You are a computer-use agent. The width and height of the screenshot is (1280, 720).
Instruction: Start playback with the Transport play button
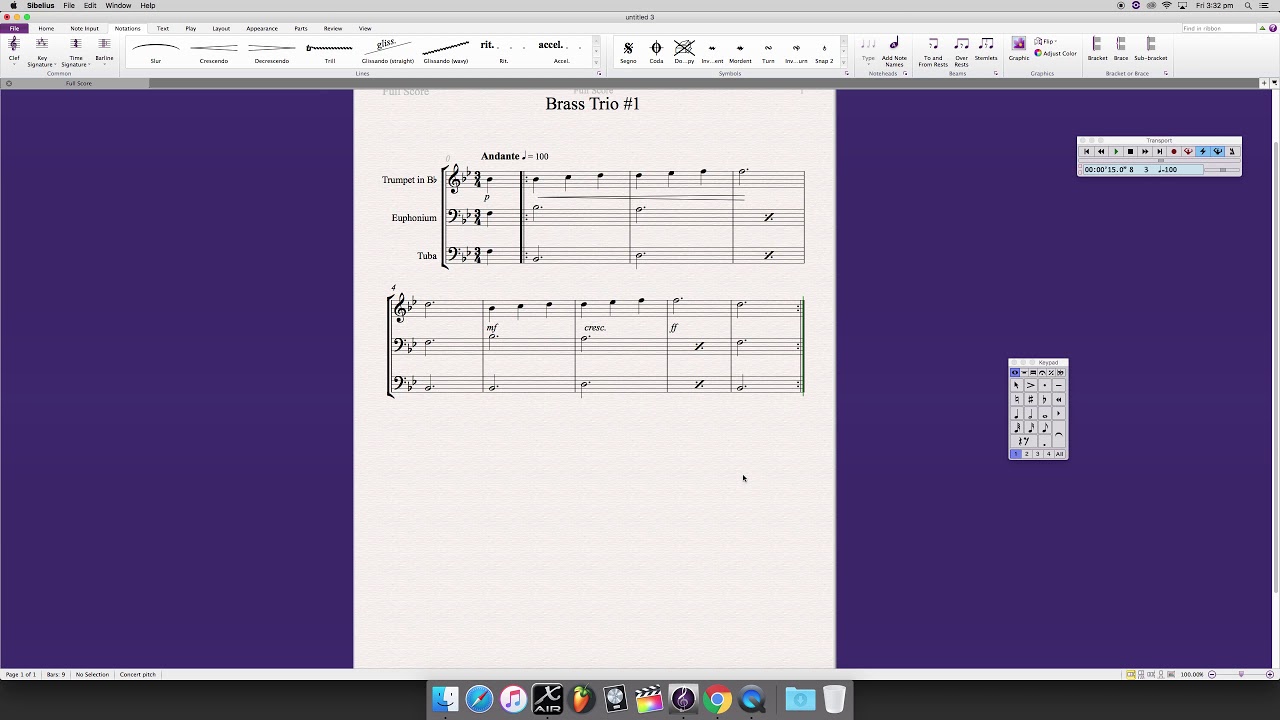(x=1116, y=152)
